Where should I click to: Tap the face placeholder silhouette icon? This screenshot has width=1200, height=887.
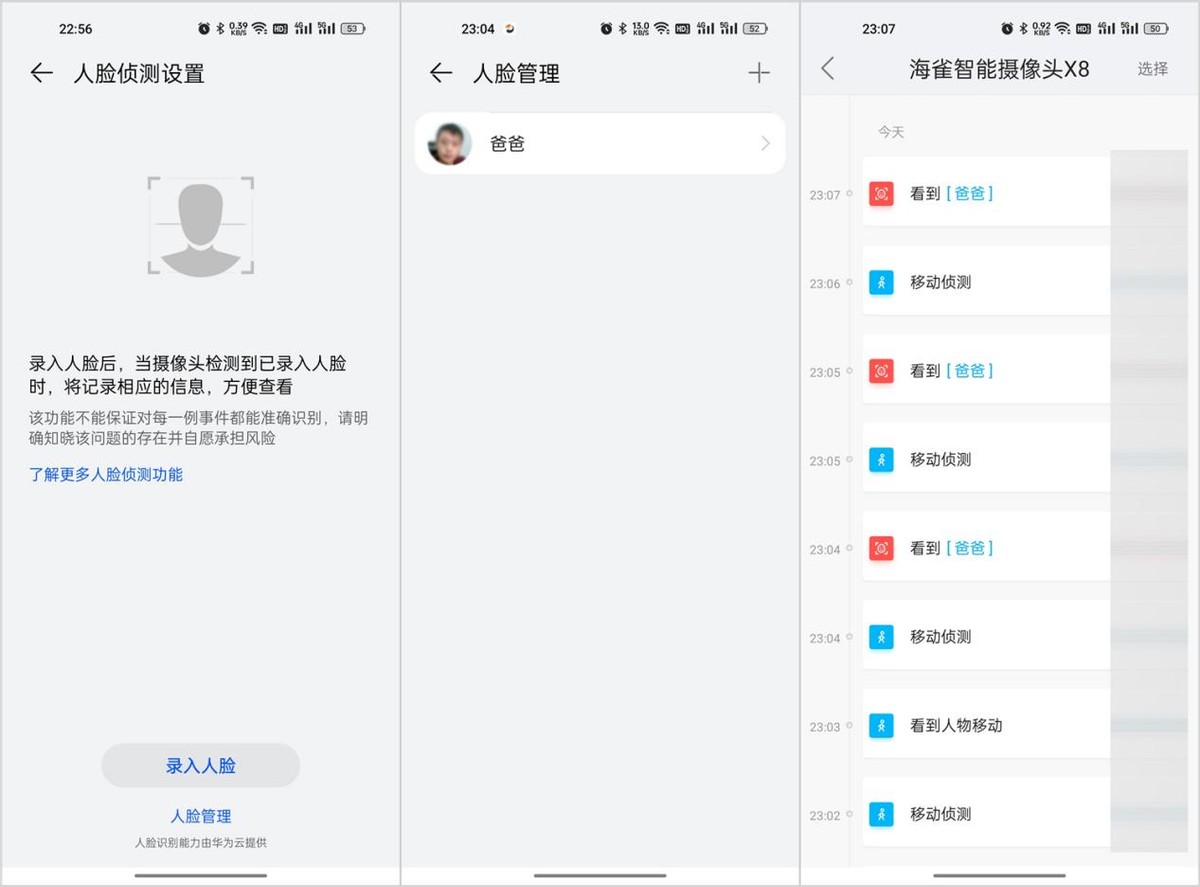[200, 226]
